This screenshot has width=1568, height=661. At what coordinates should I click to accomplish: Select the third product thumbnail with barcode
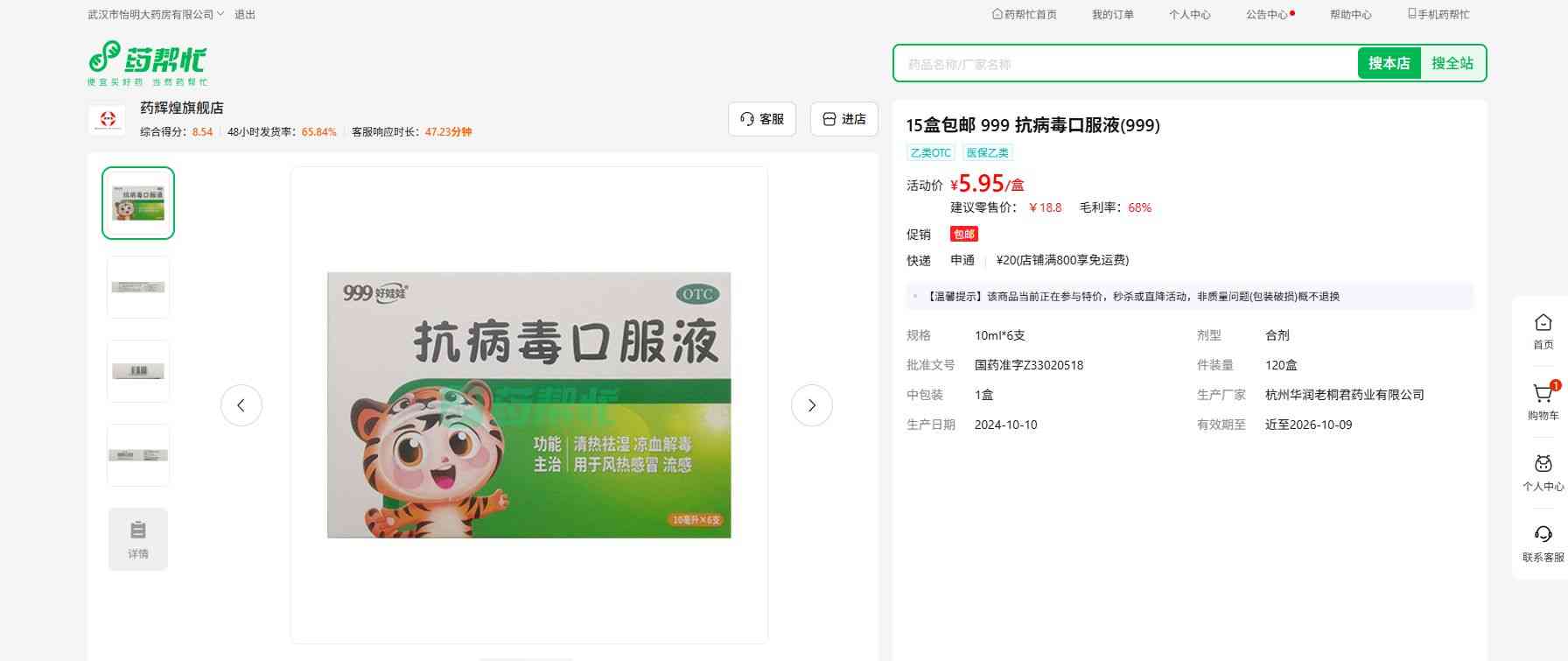point(138,371)
